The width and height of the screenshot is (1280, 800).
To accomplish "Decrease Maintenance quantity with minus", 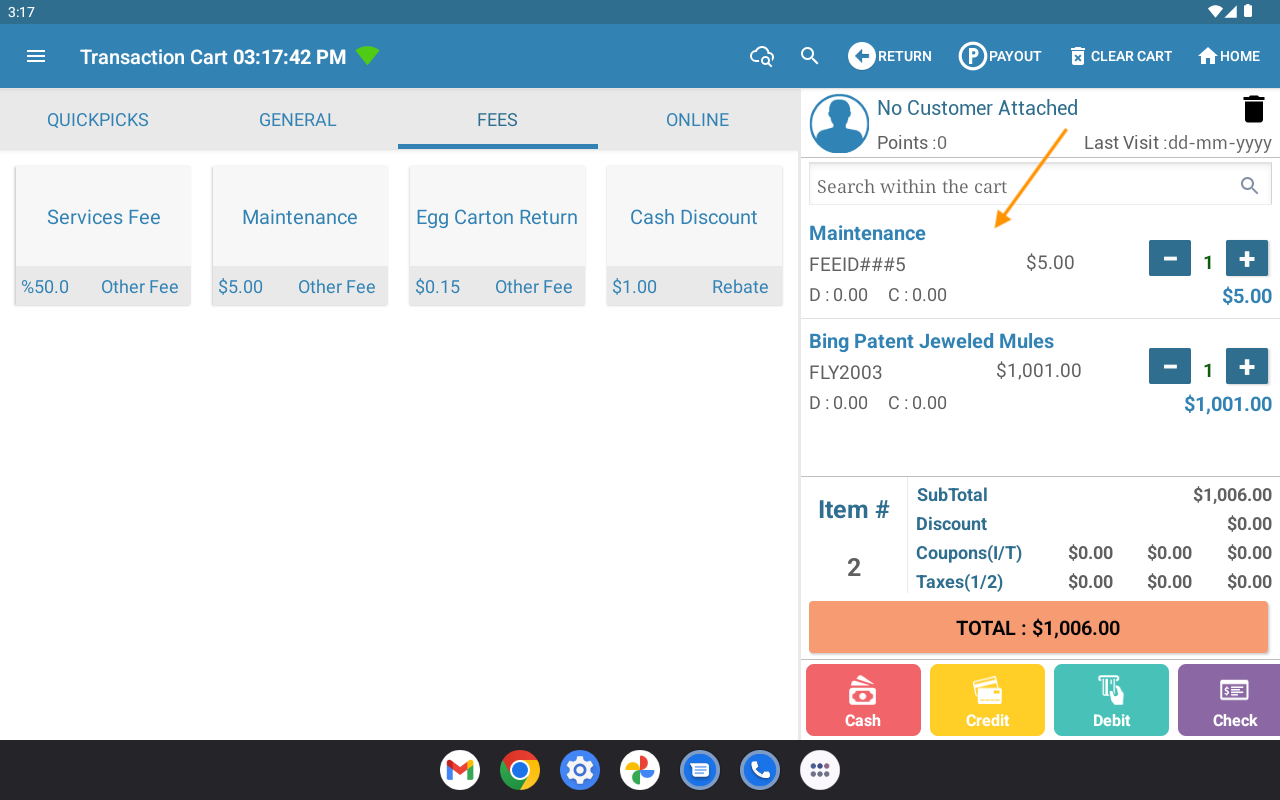I will pyautogui.click(x=1170, y=259).
